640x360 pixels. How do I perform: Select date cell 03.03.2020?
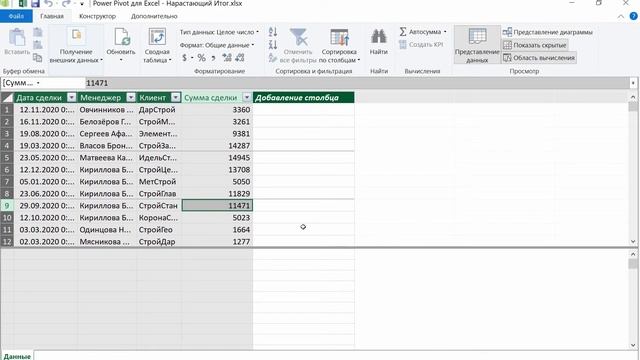46,229
